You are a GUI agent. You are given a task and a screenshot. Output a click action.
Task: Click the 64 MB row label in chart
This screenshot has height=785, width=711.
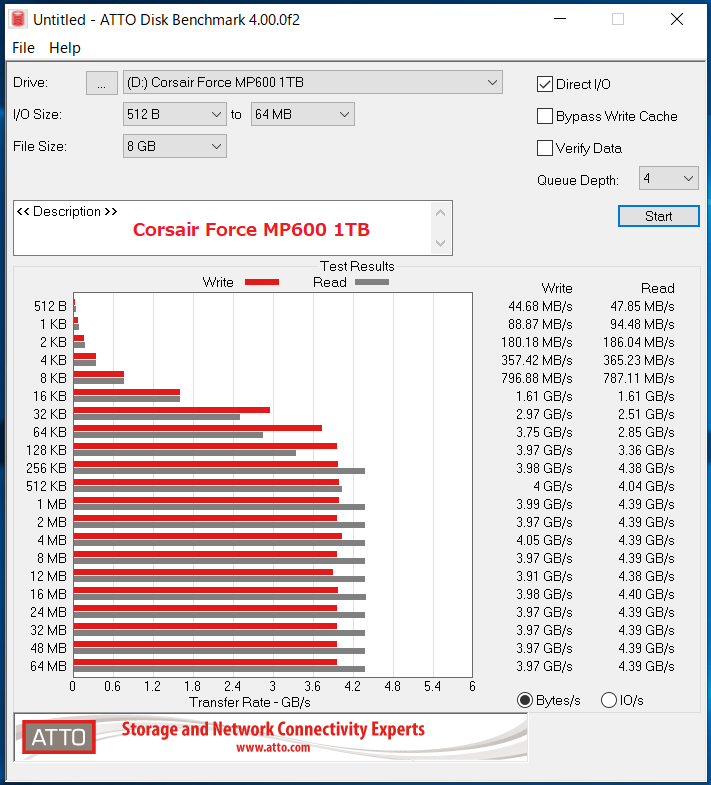point(49,666)
